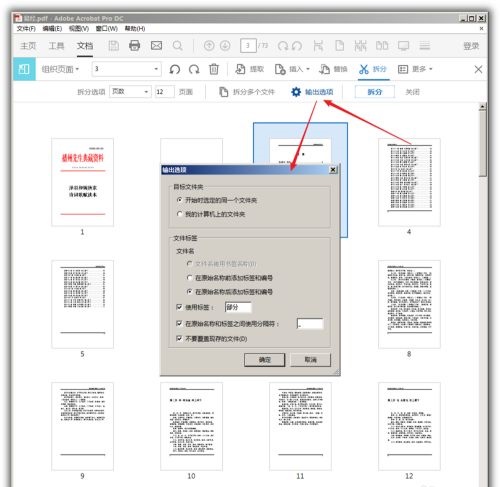The width and height of the screenshot is (500, 487).
Task: Select page 4 thumbnail
Action: [409, 182]
